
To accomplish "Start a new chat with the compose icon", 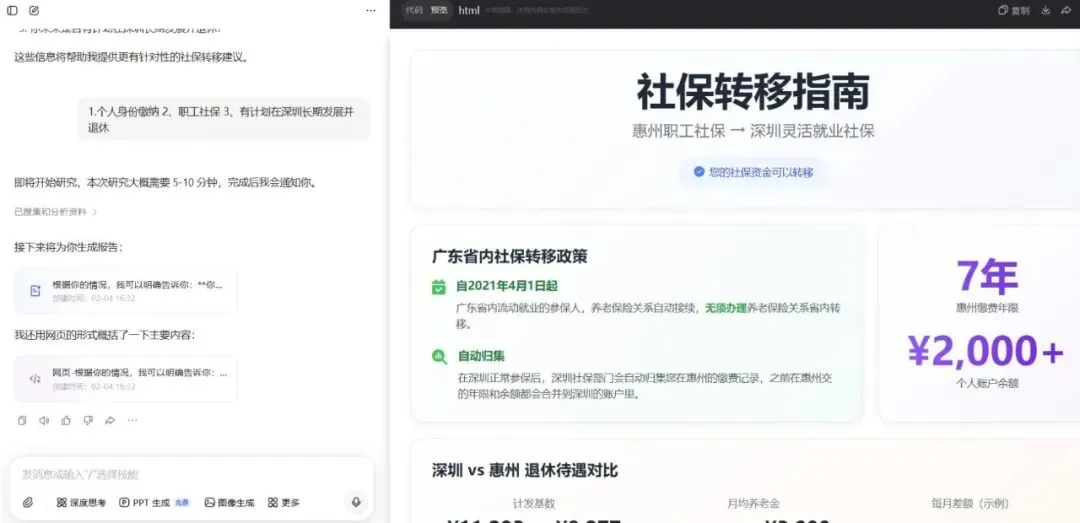I will pos(34,10).
